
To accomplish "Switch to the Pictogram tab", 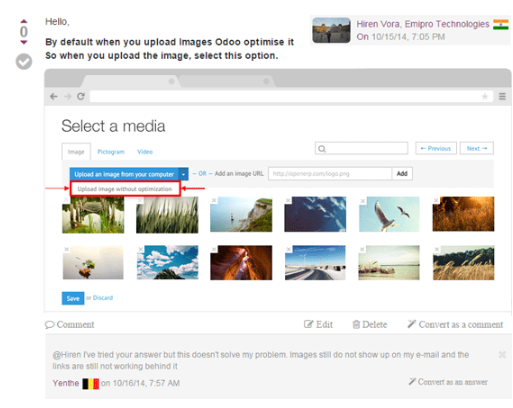I will 111,152.
